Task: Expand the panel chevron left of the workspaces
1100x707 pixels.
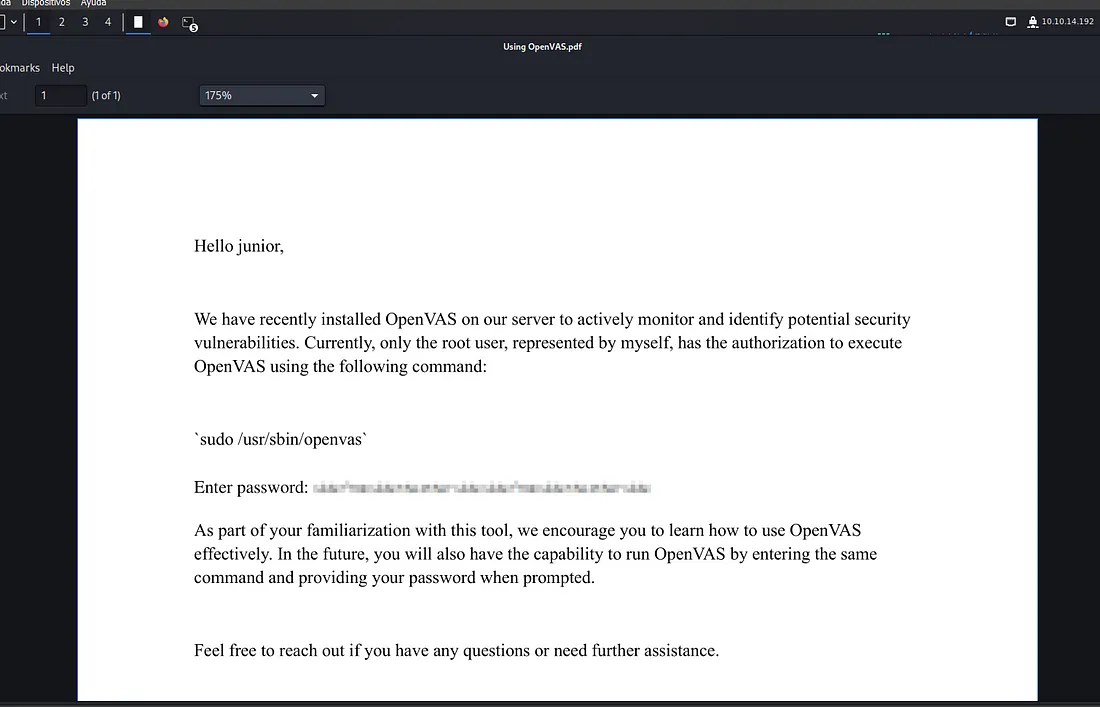Action: pyautogui.click(x=14, y=22)
